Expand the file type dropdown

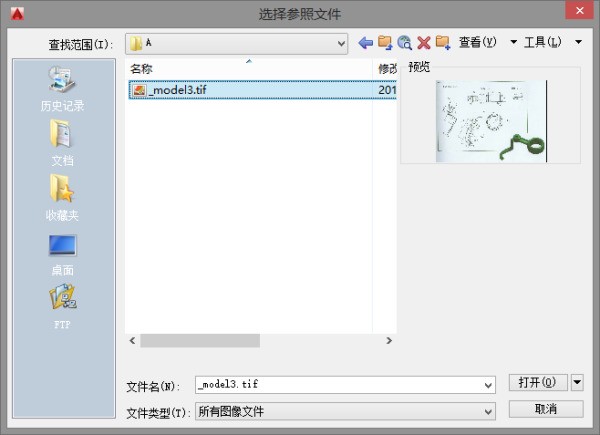coord(488,411)
